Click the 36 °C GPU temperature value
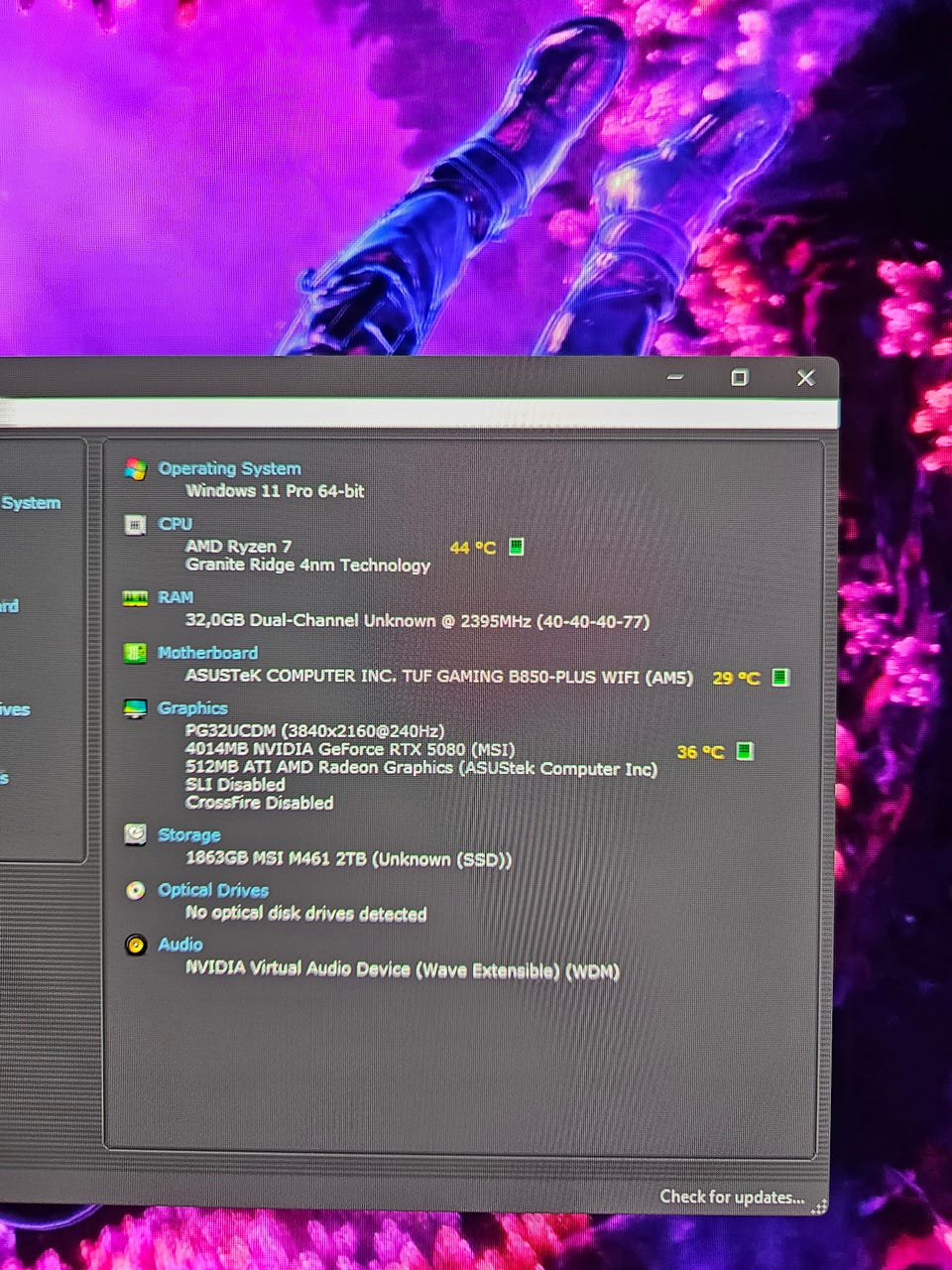Viewport: 952px width, 1270px height. 700,752
